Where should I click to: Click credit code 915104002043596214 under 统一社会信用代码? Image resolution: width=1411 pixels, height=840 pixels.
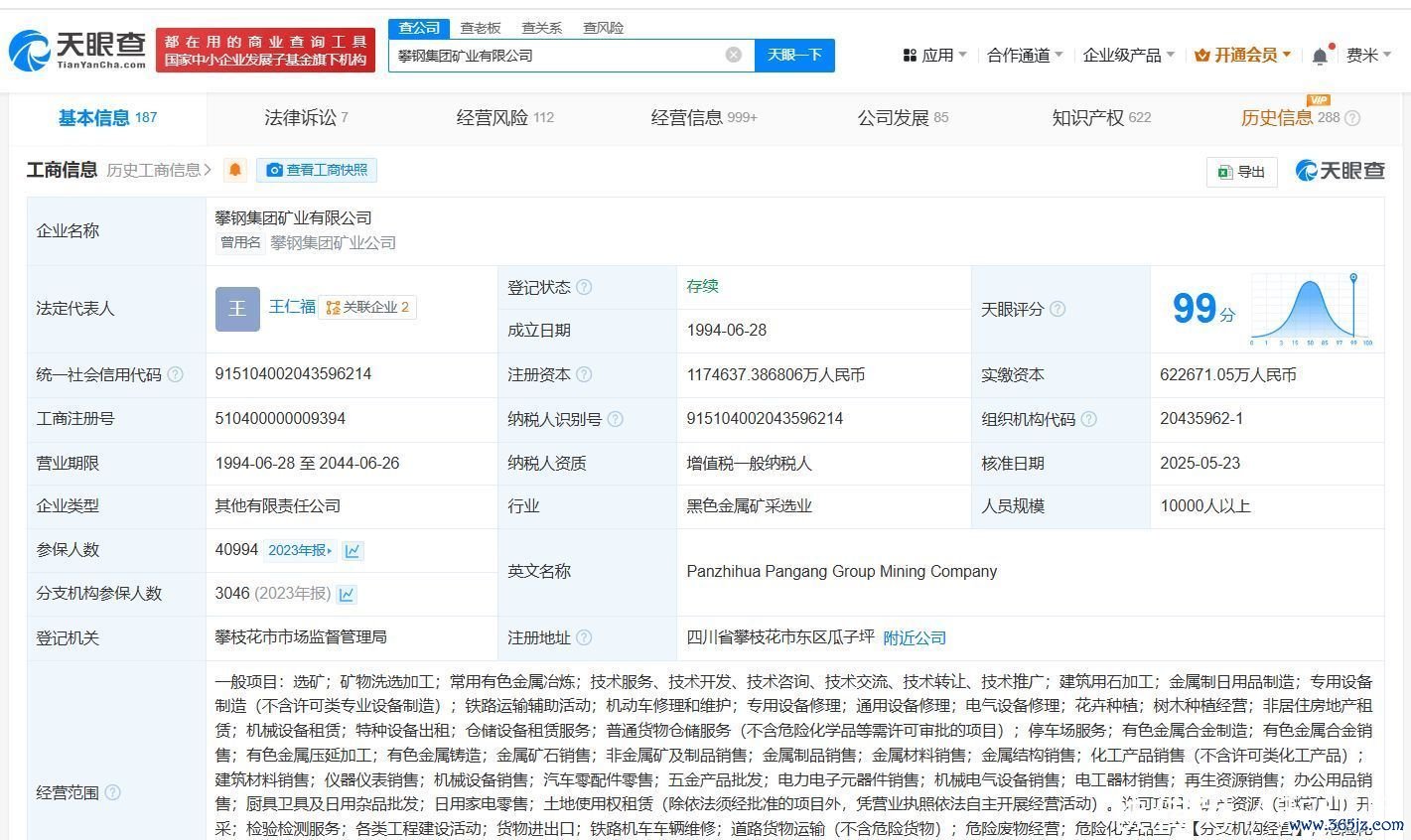293,374
